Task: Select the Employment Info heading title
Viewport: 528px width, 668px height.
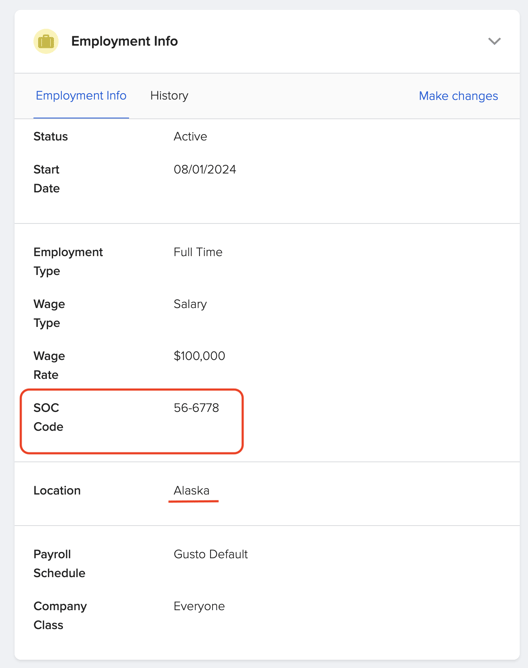Action: pyautogui.click(x=124, y=41)
